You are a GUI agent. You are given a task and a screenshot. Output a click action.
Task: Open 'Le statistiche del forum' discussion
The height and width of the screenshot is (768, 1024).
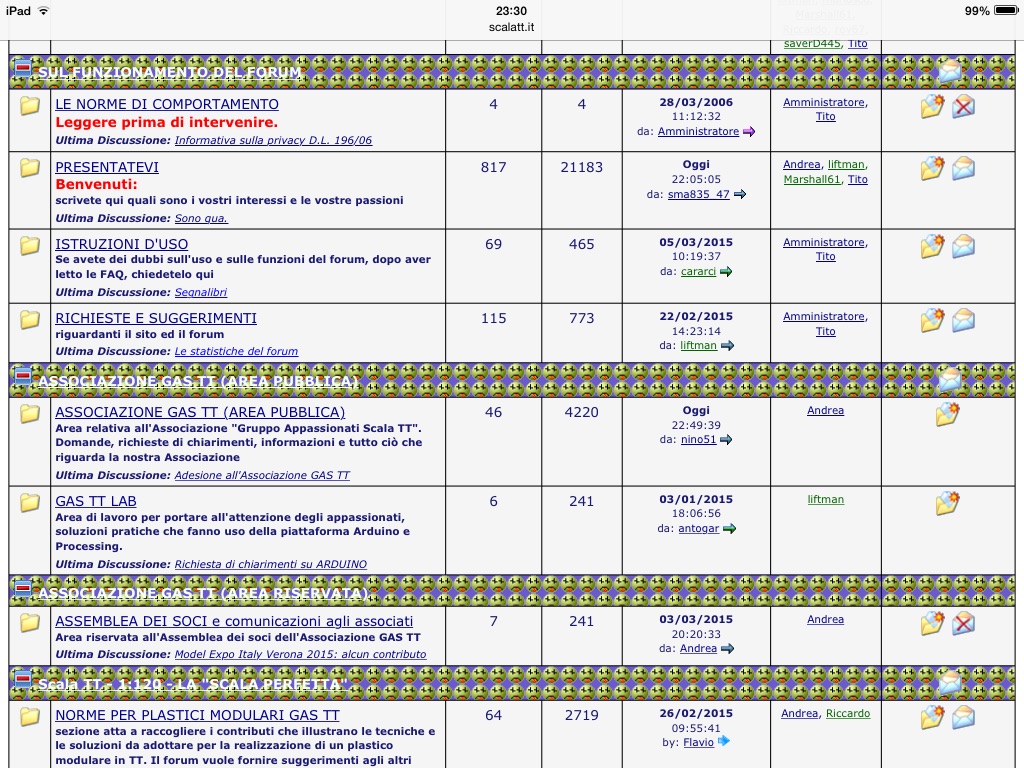pyautogui.click(x=236, y=351)
